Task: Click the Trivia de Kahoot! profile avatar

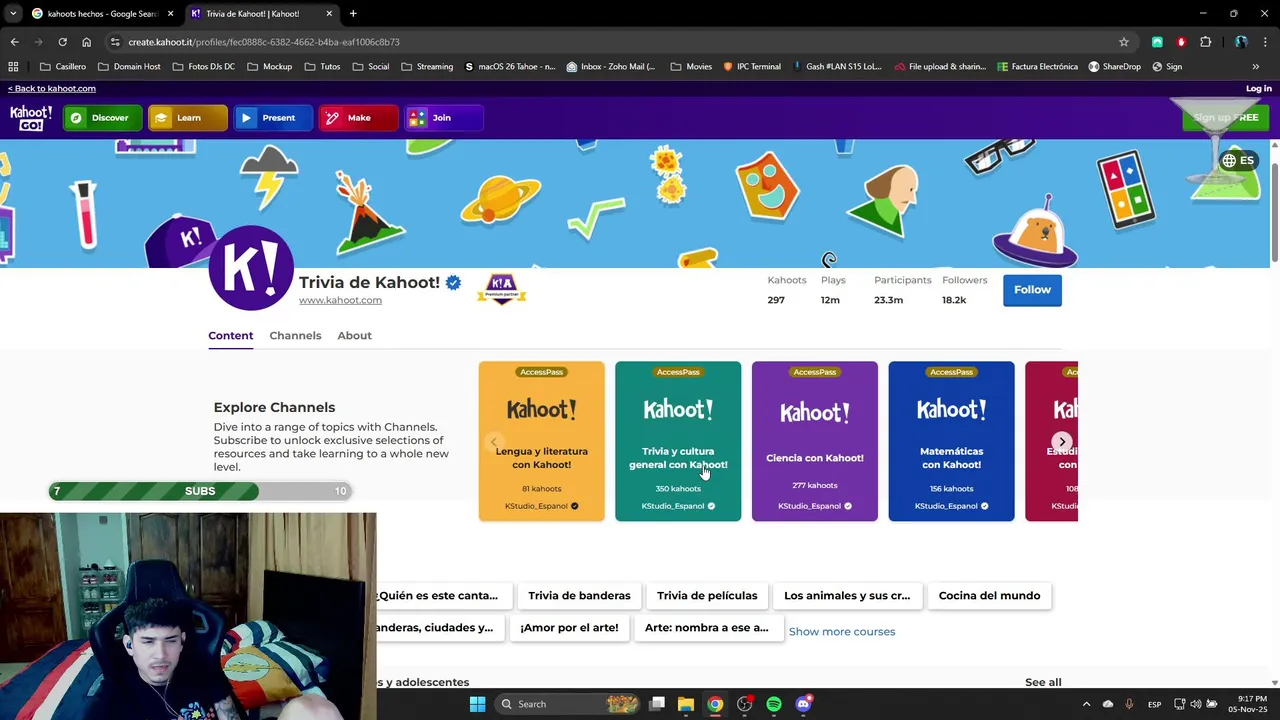Action: click(x=251, y=268)
